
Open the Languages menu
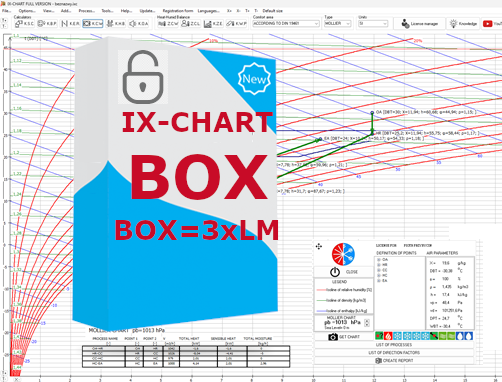coord(209,11)
